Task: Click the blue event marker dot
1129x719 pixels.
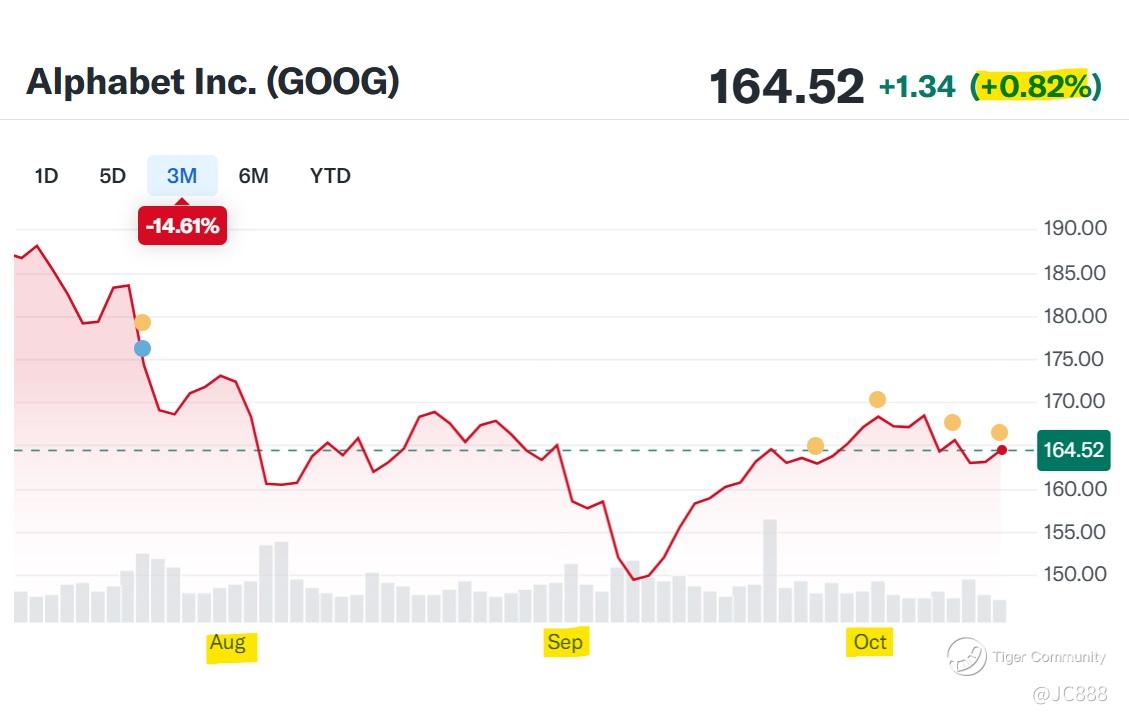Action: coord(142,348)
